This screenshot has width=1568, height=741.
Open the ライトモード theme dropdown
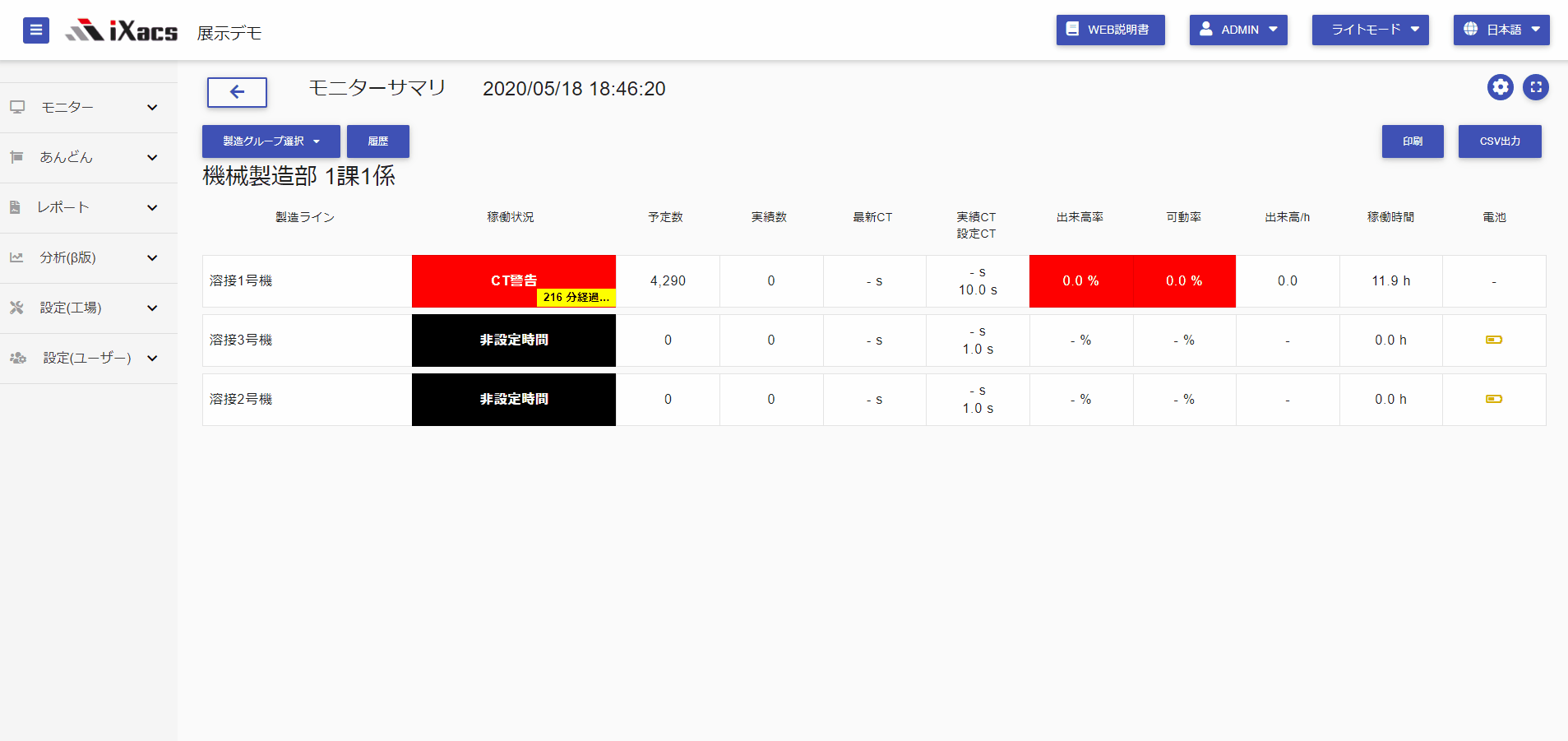1370,30
